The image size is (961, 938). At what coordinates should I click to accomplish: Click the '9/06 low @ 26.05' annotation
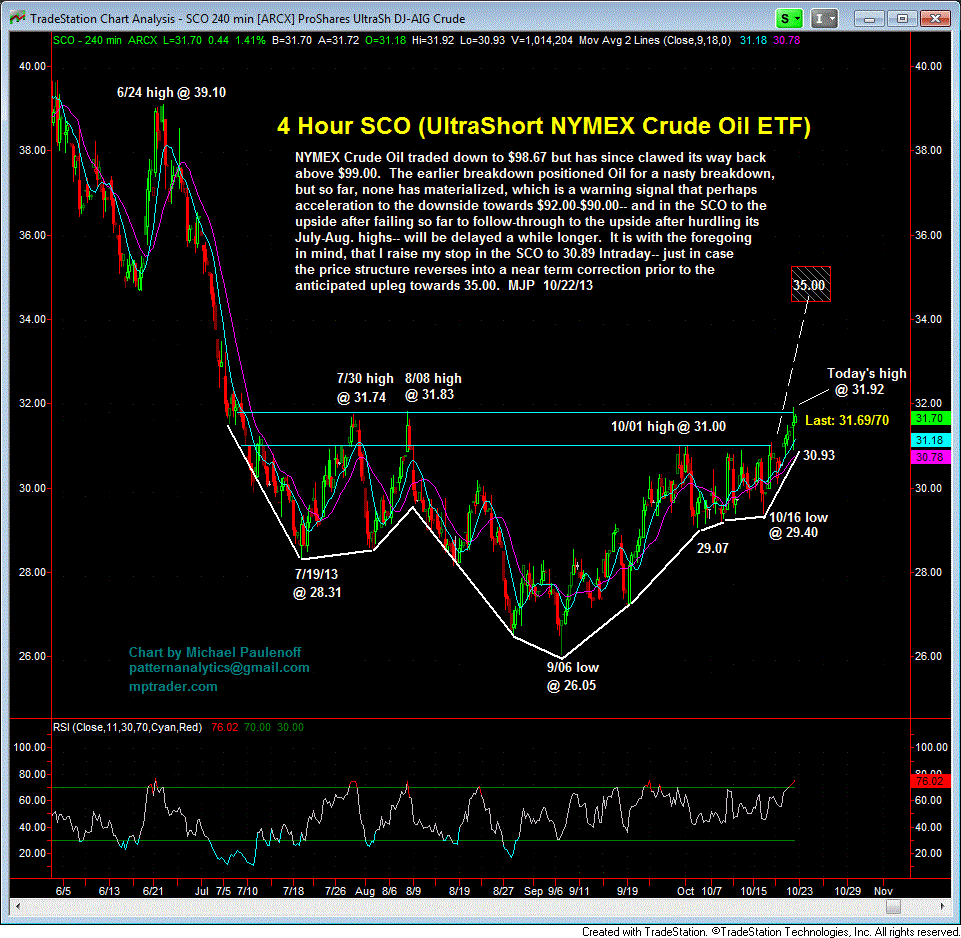(x=572, y=676)
